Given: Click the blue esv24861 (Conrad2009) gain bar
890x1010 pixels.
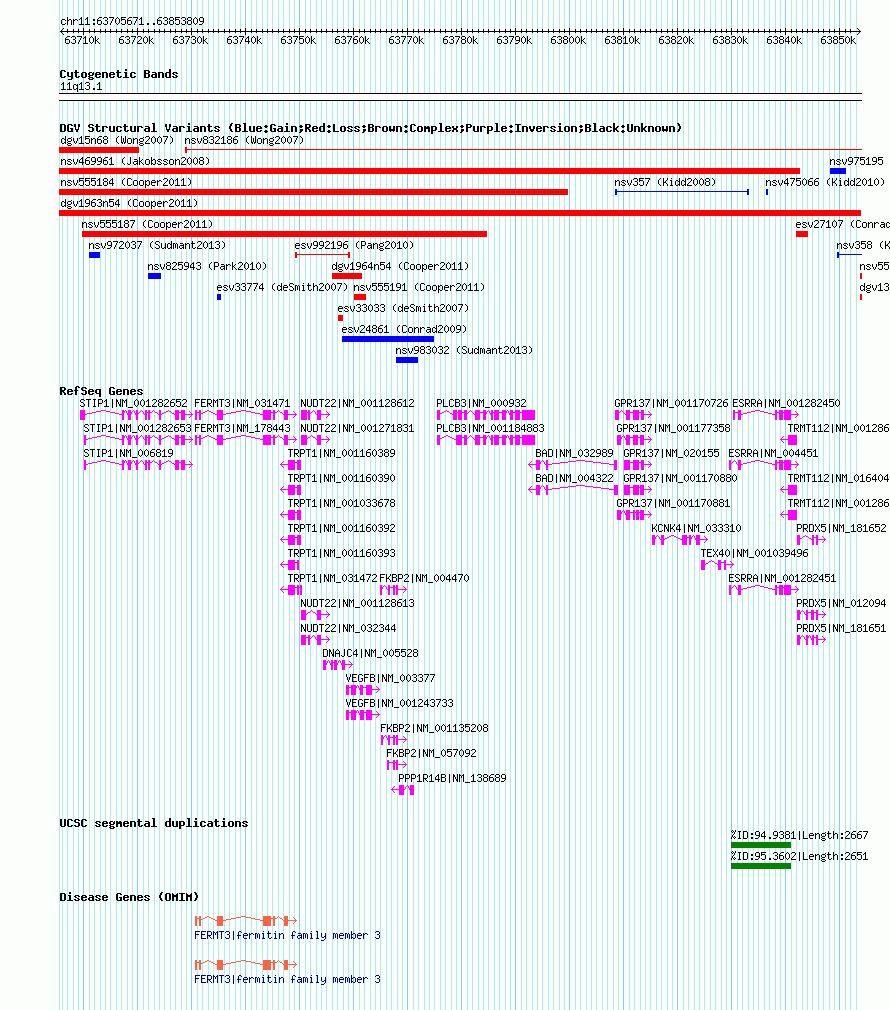Looking at the screenshot, I should (388, 339).
